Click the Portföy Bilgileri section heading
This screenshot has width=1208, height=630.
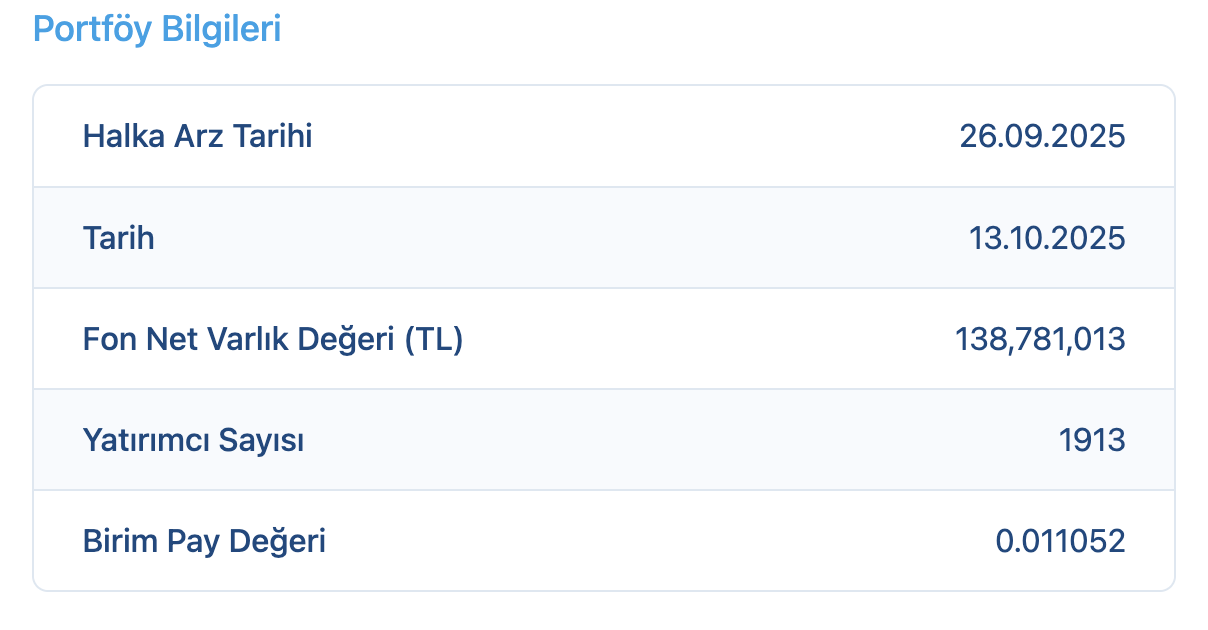[157, 29]
